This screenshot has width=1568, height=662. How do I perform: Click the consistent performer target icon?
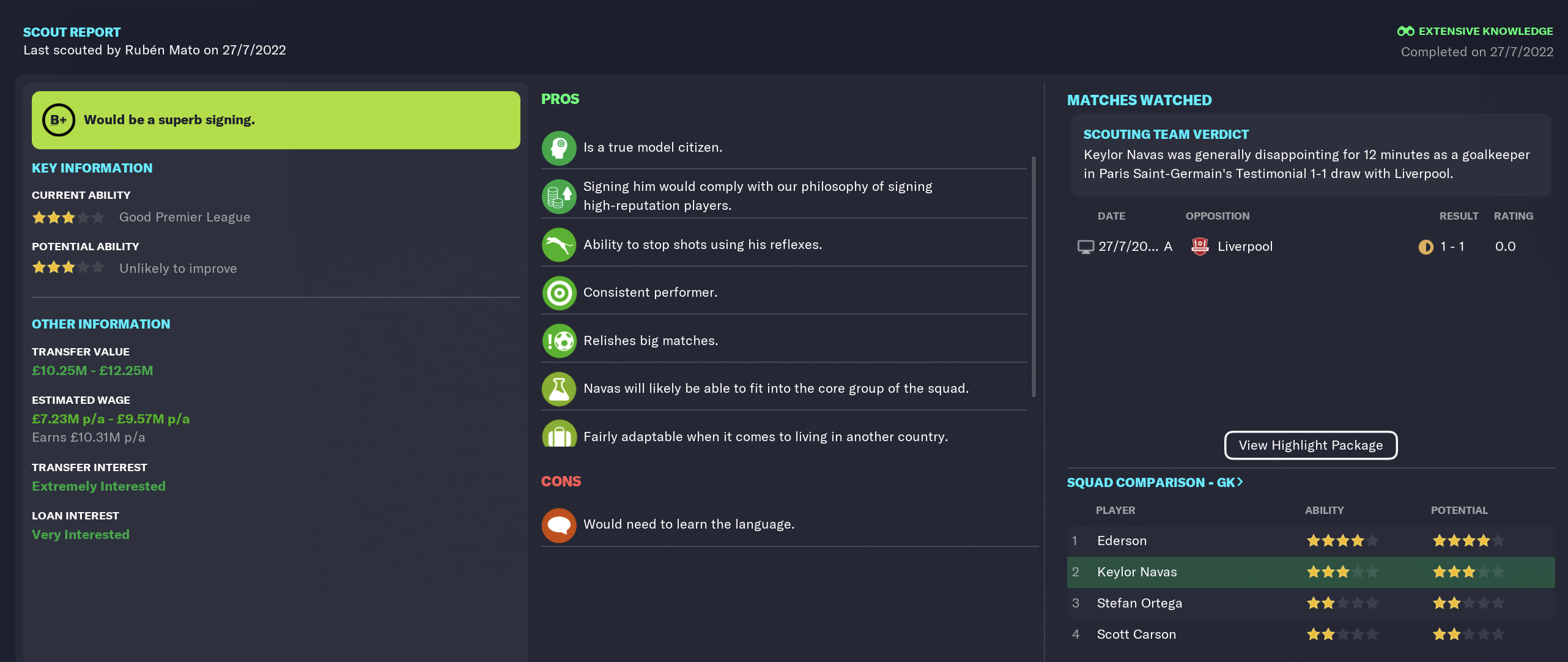[559, 293]
